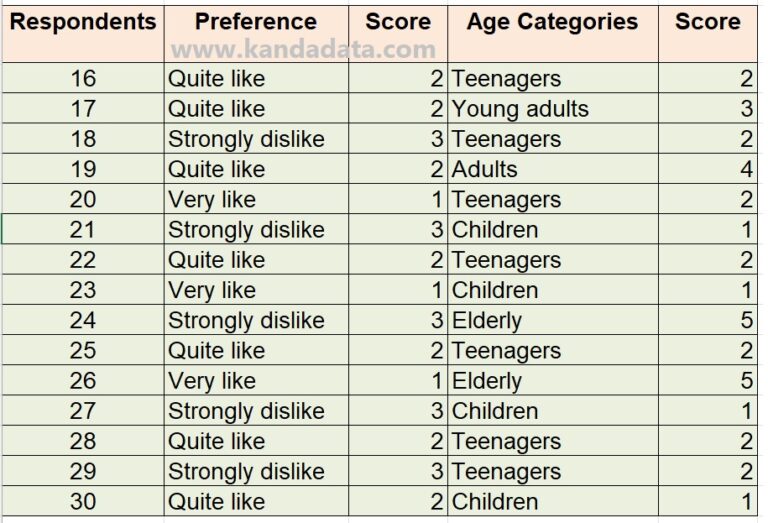768x523 pixels.
Task: Select the first Score column header
Action: tap(398, 22)
